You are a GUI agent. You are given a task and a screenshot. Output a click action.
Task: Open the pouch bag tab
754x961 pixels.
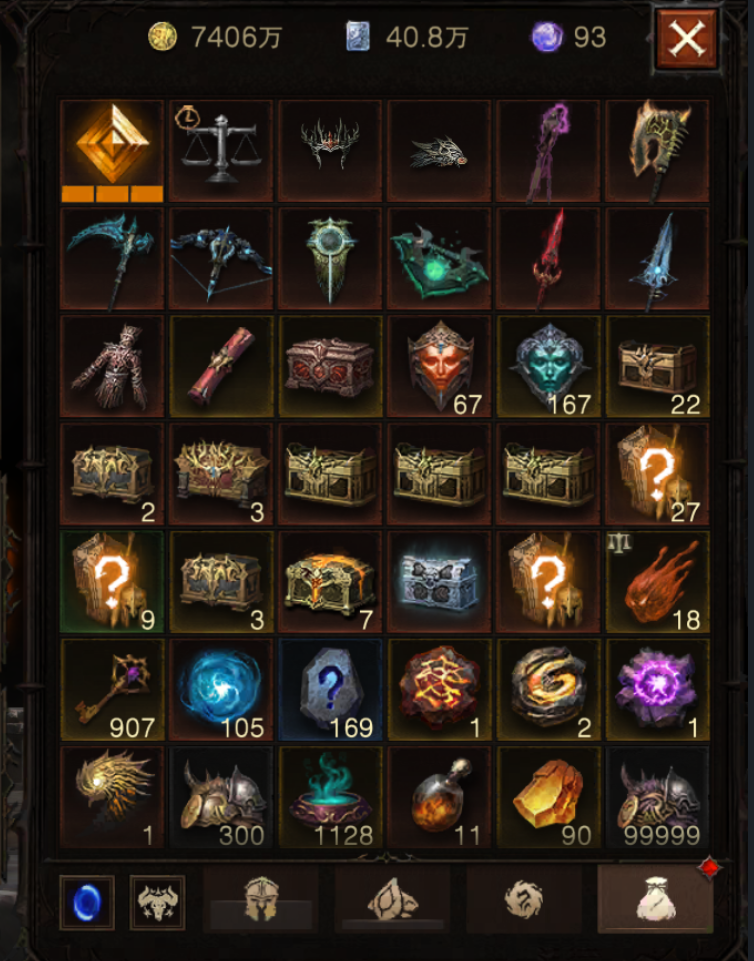tap(655, 899)
